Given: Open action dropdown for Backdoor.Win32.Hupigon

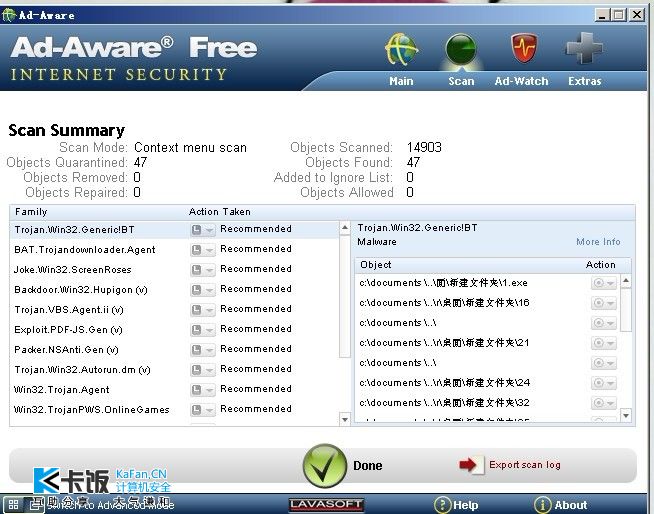Looking at the screenshot, I should pyautogui.click(x=203, y=290).
